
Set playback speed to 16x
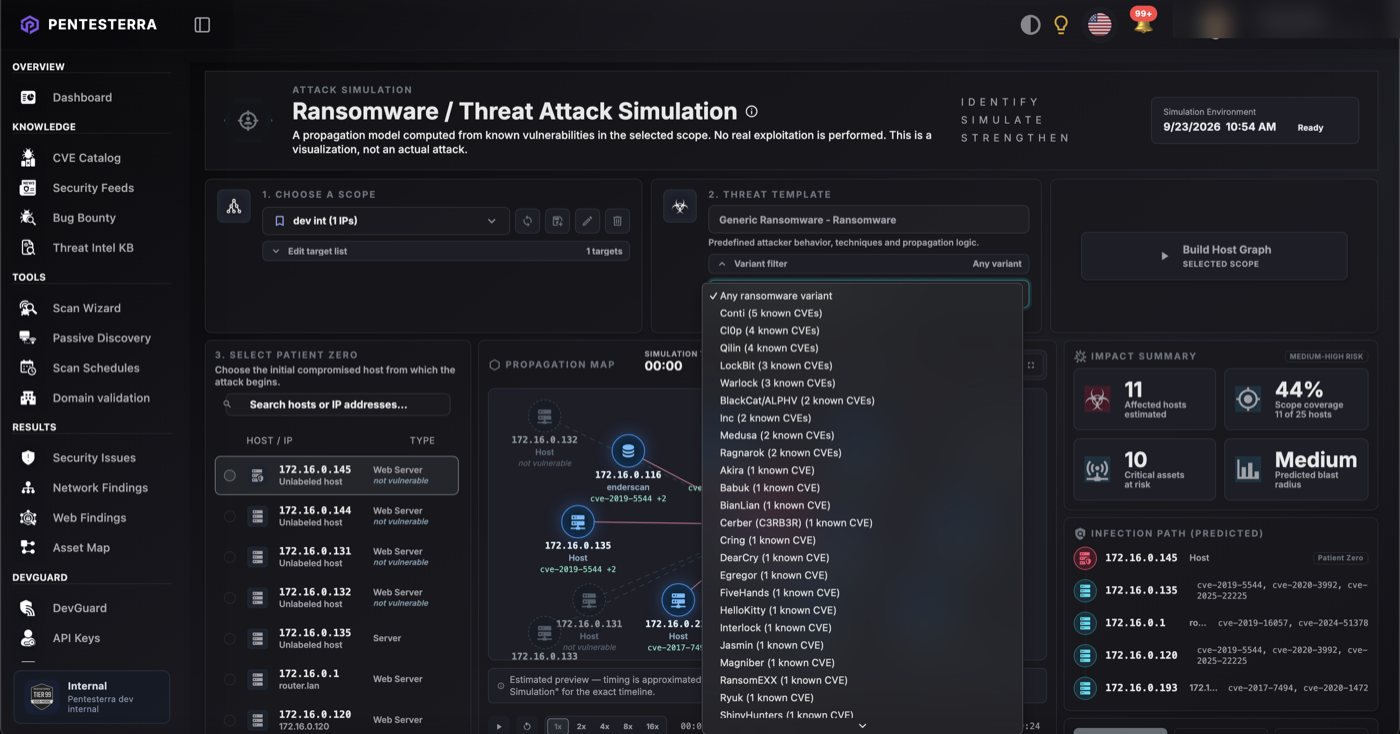point(652,726)
